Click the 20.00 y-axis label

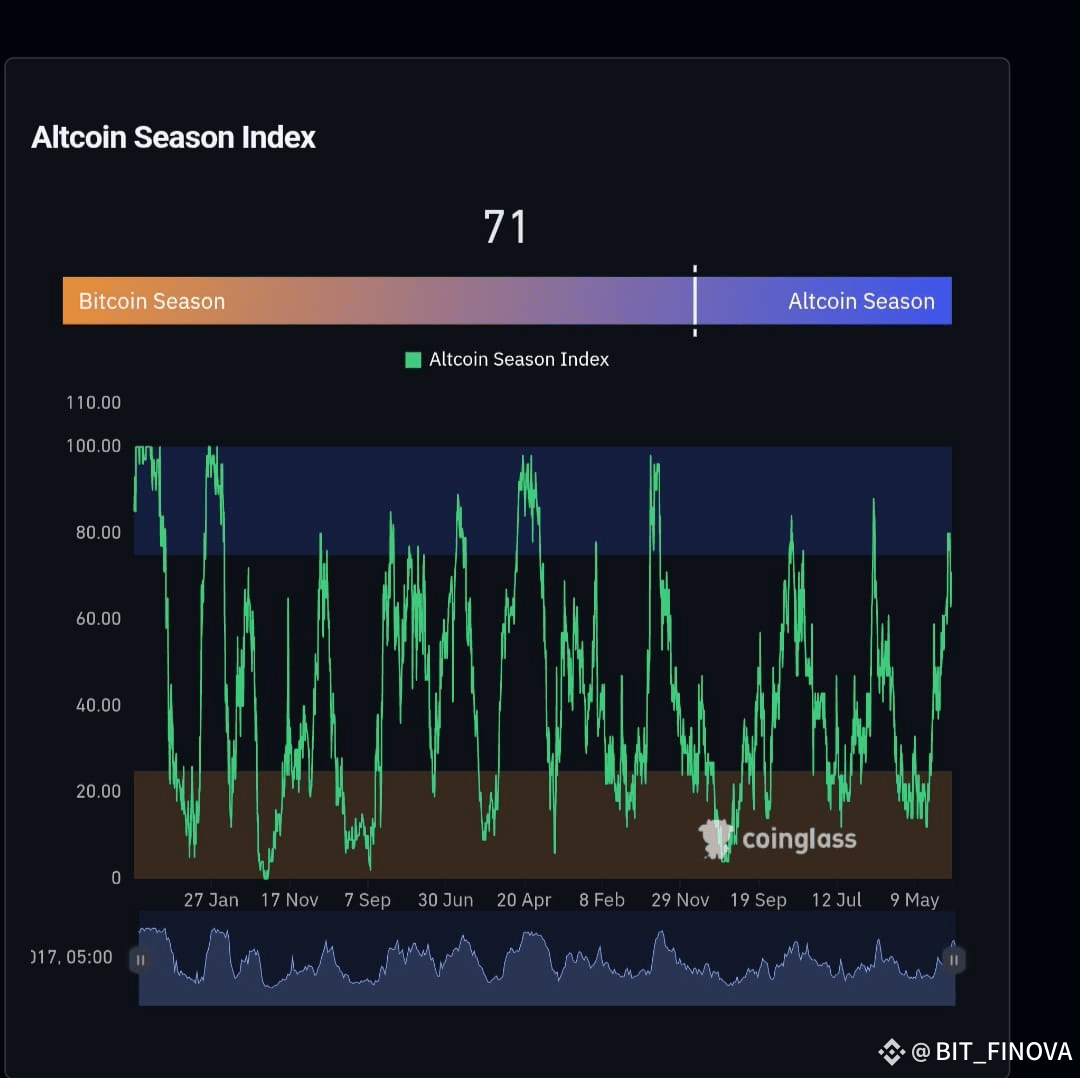coord(98,791)
